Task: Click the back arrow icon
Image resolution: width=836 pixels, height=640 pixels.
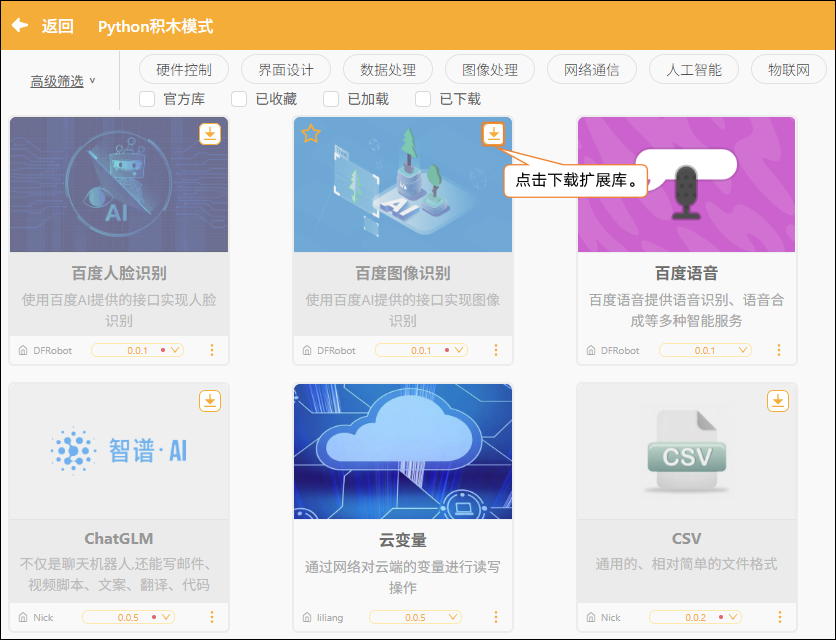Action: pyautogui.click(x=20, y=25)
